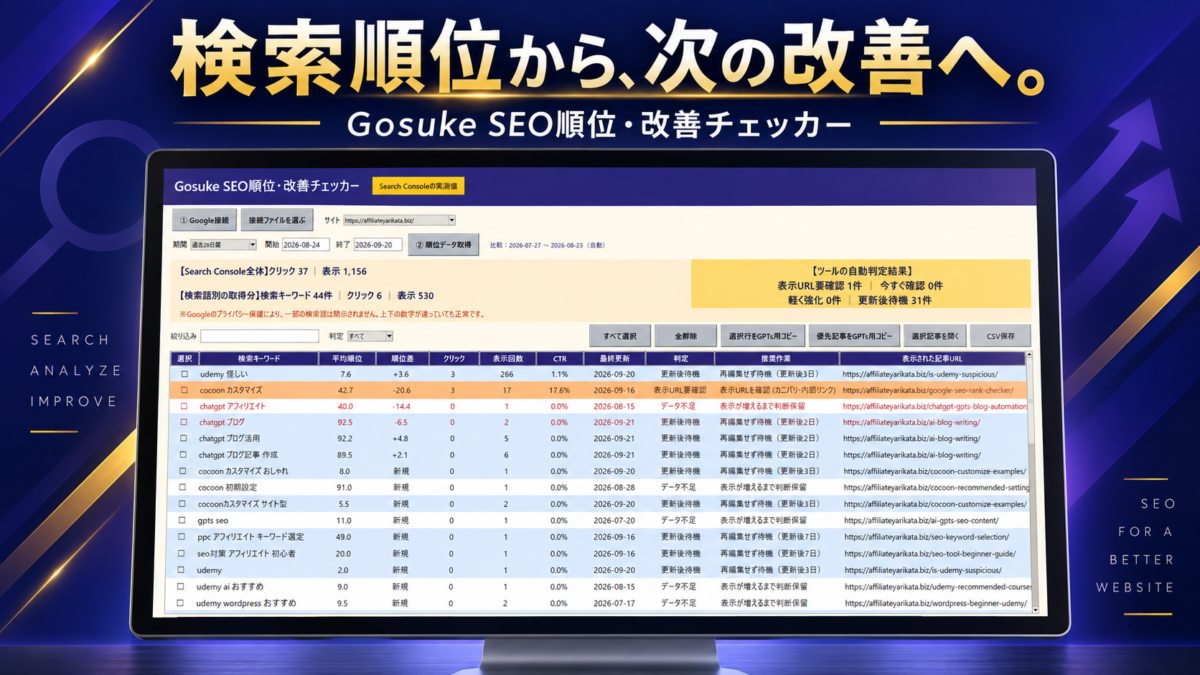
Task: Click the -20.6 rank difference cell
Action: 402,390
